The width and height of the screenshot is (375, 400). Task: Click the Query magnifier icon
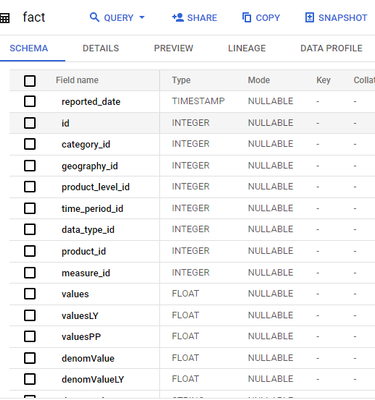(95, 17)
